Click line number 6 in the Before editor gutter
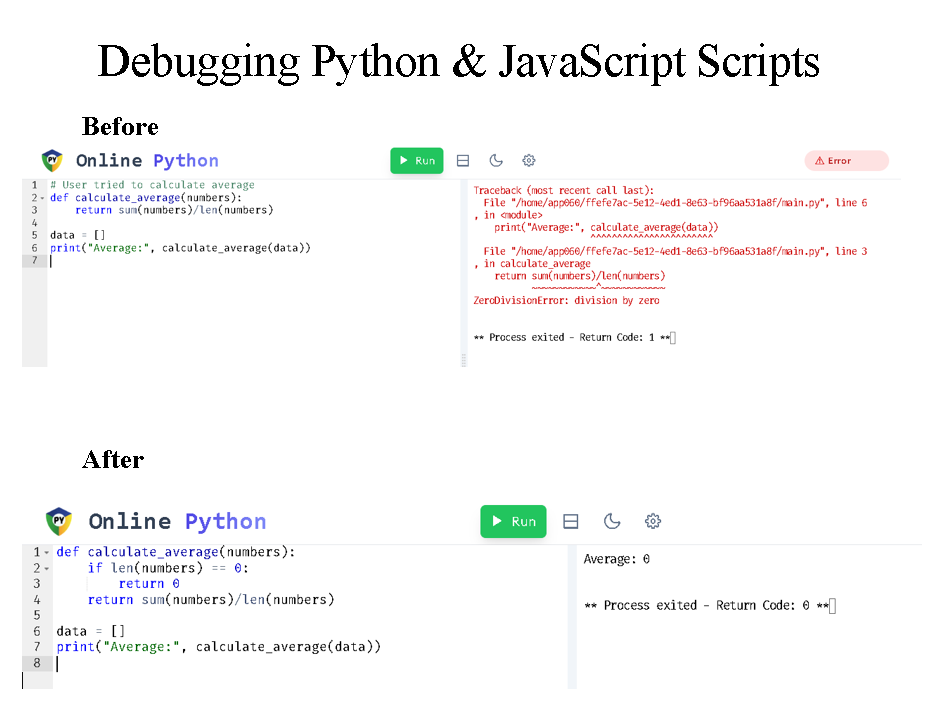 (x=33, y=247)
